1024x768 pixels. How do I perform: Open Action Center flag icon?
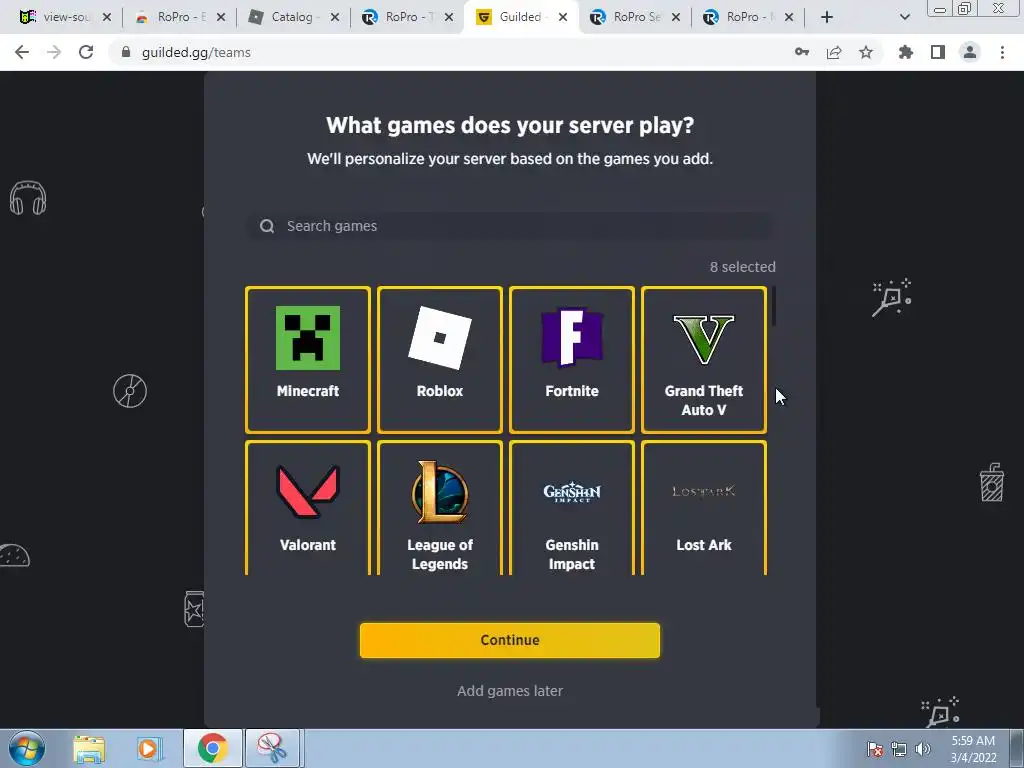point(875,749)
